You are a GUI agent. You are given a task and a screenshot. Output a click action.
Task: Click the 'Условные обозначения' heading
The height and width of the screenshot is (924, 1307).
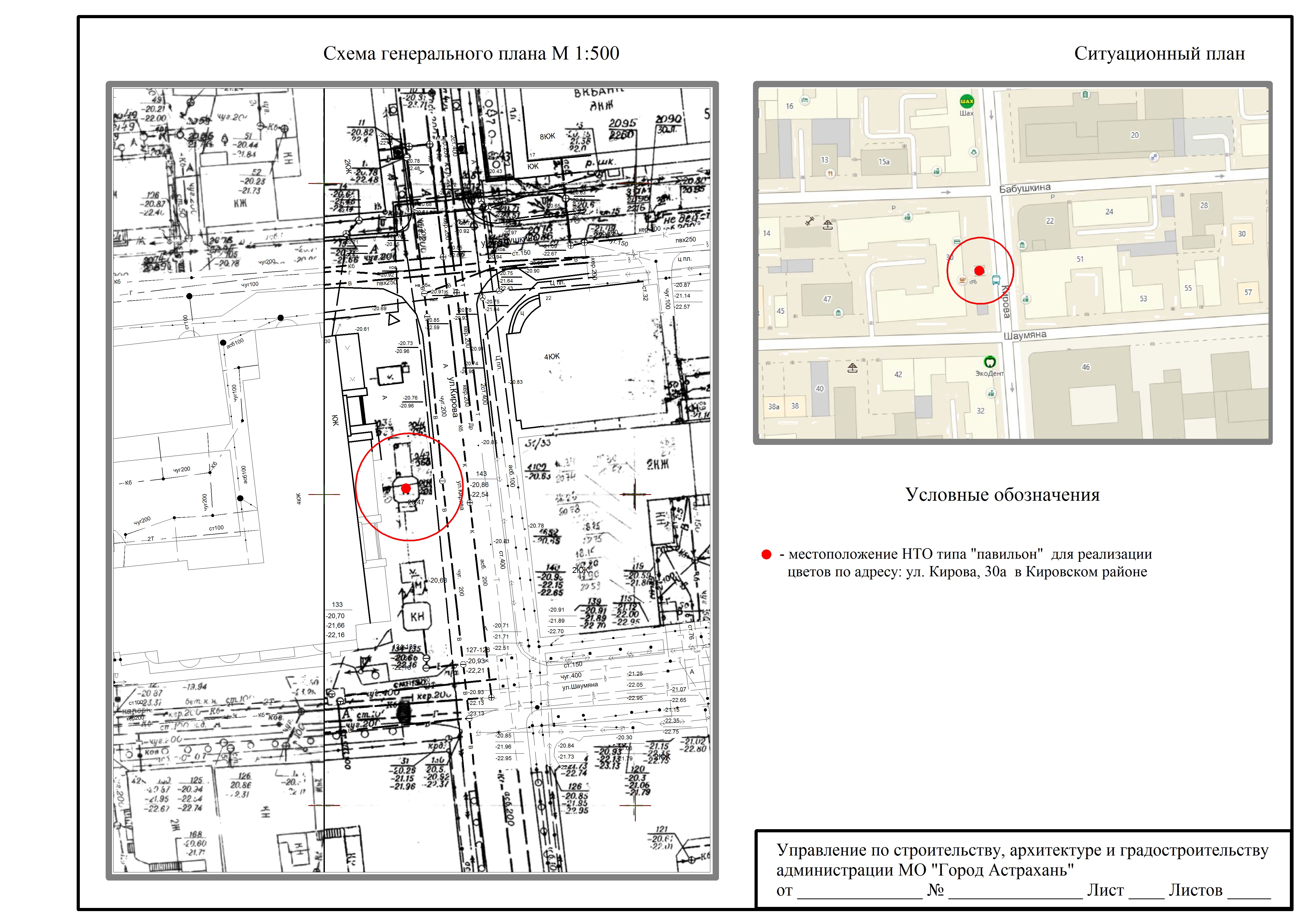(1002, 494)
